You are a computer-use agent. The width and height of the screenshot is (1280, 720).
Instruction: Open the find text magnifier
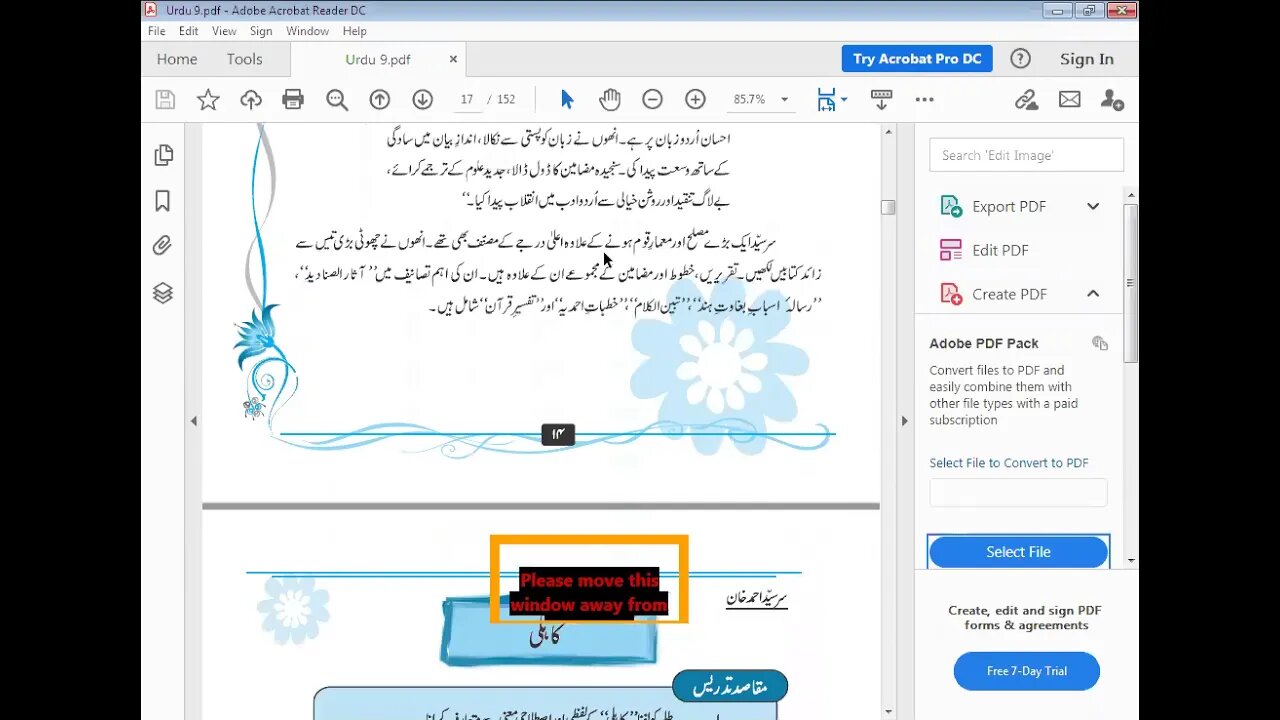[x=337, y=99]
